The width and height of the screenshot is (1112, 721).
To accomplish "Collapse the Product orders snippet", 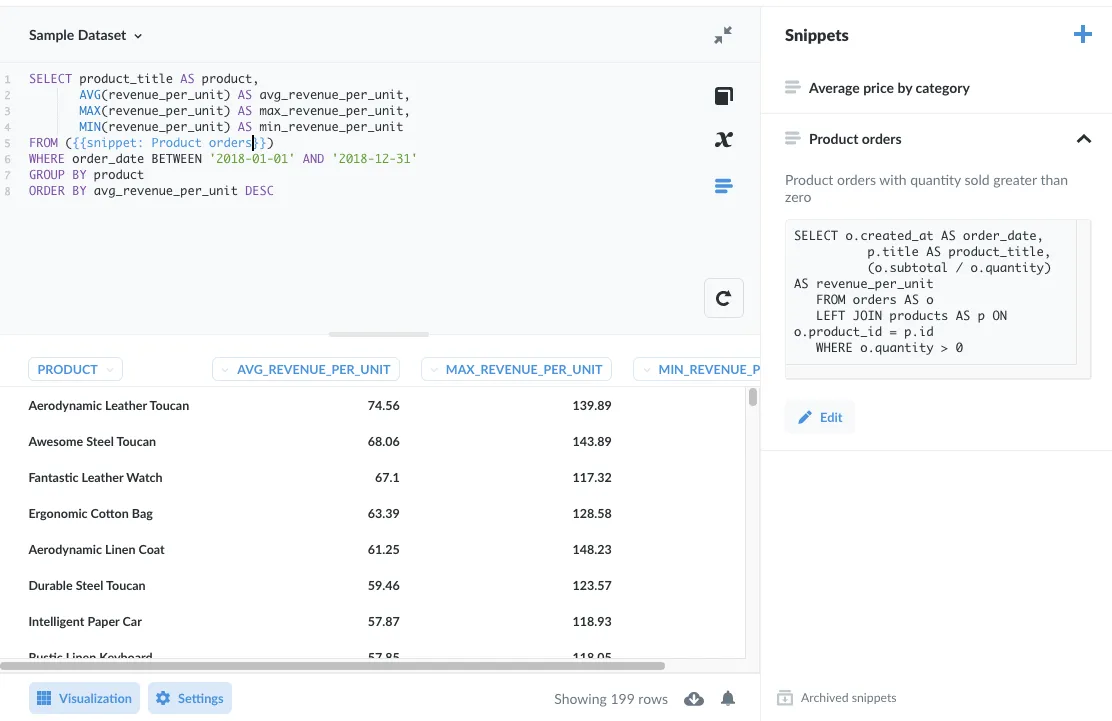I will coord(1084,139).
